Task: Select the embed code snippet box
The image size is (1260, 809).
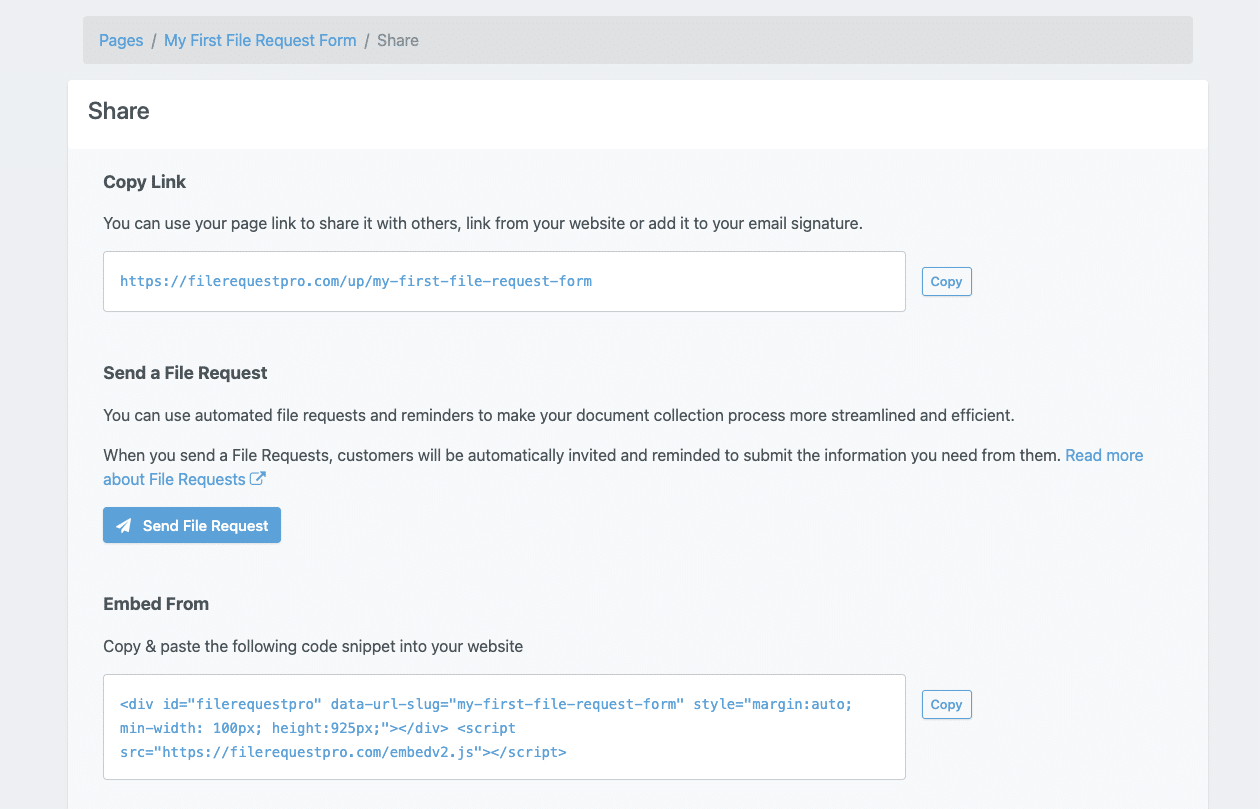Action: [x=504, y=727]
